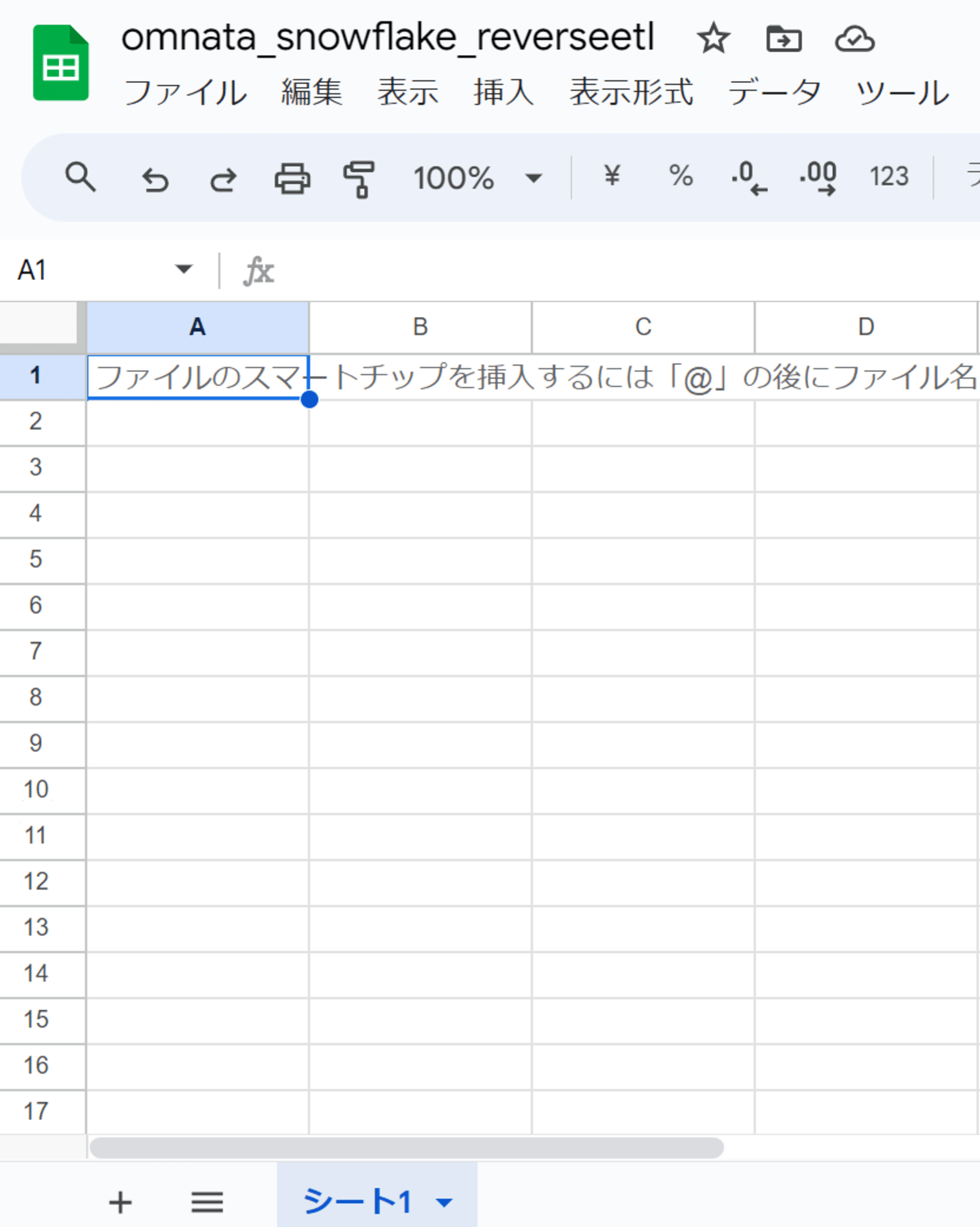Expand the A1 name box dropdown
980x1227 pixels.
pos(183,269)
